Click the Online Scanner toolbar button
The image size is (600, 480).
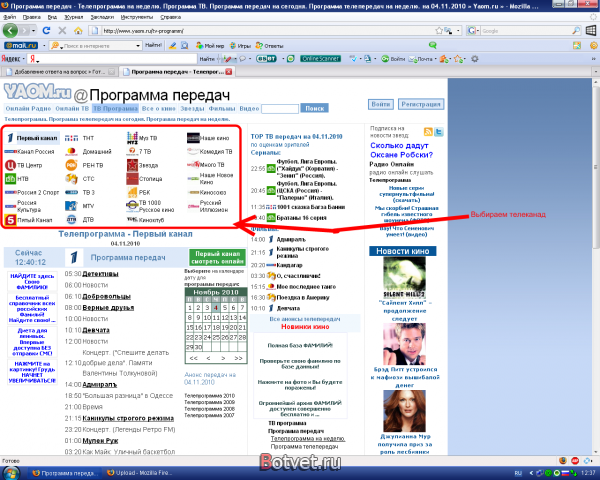320,59
